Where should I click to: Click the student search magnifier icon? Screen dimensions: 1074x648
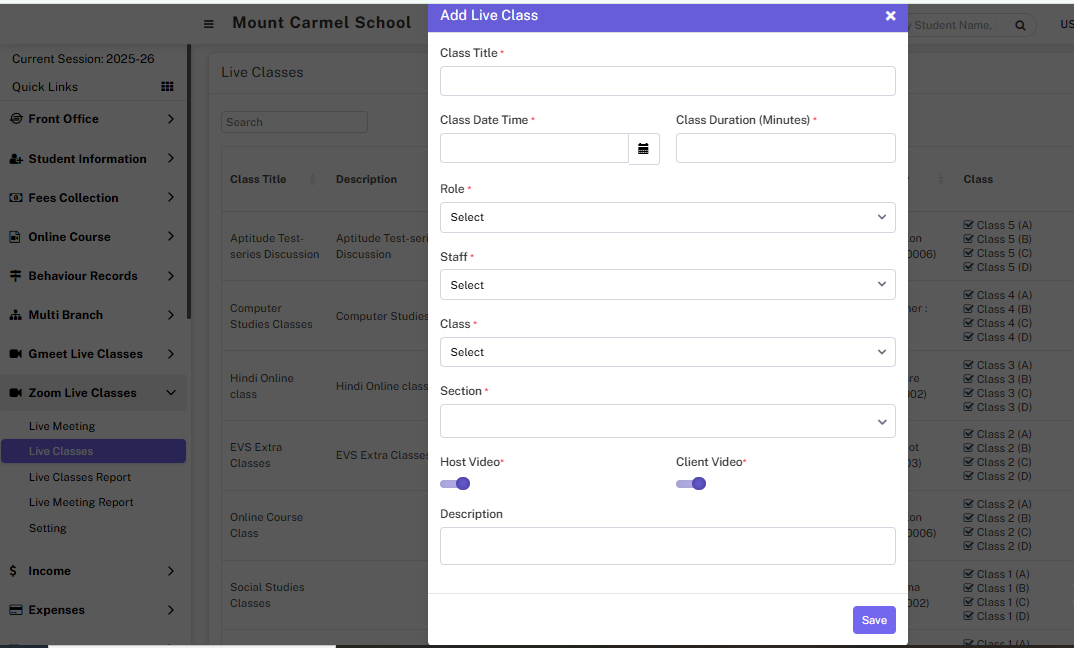1020,24
